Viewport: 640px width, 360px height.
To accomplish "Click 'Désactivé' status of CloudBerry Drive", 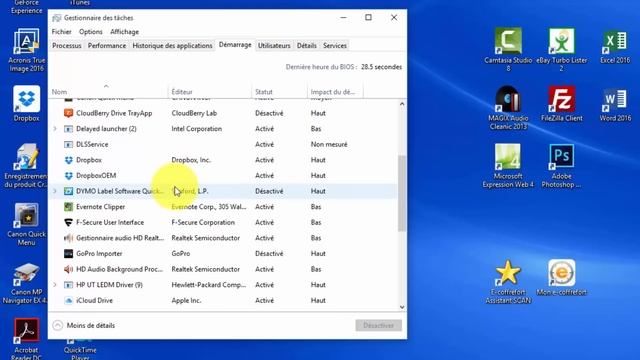I will [269, 113].
